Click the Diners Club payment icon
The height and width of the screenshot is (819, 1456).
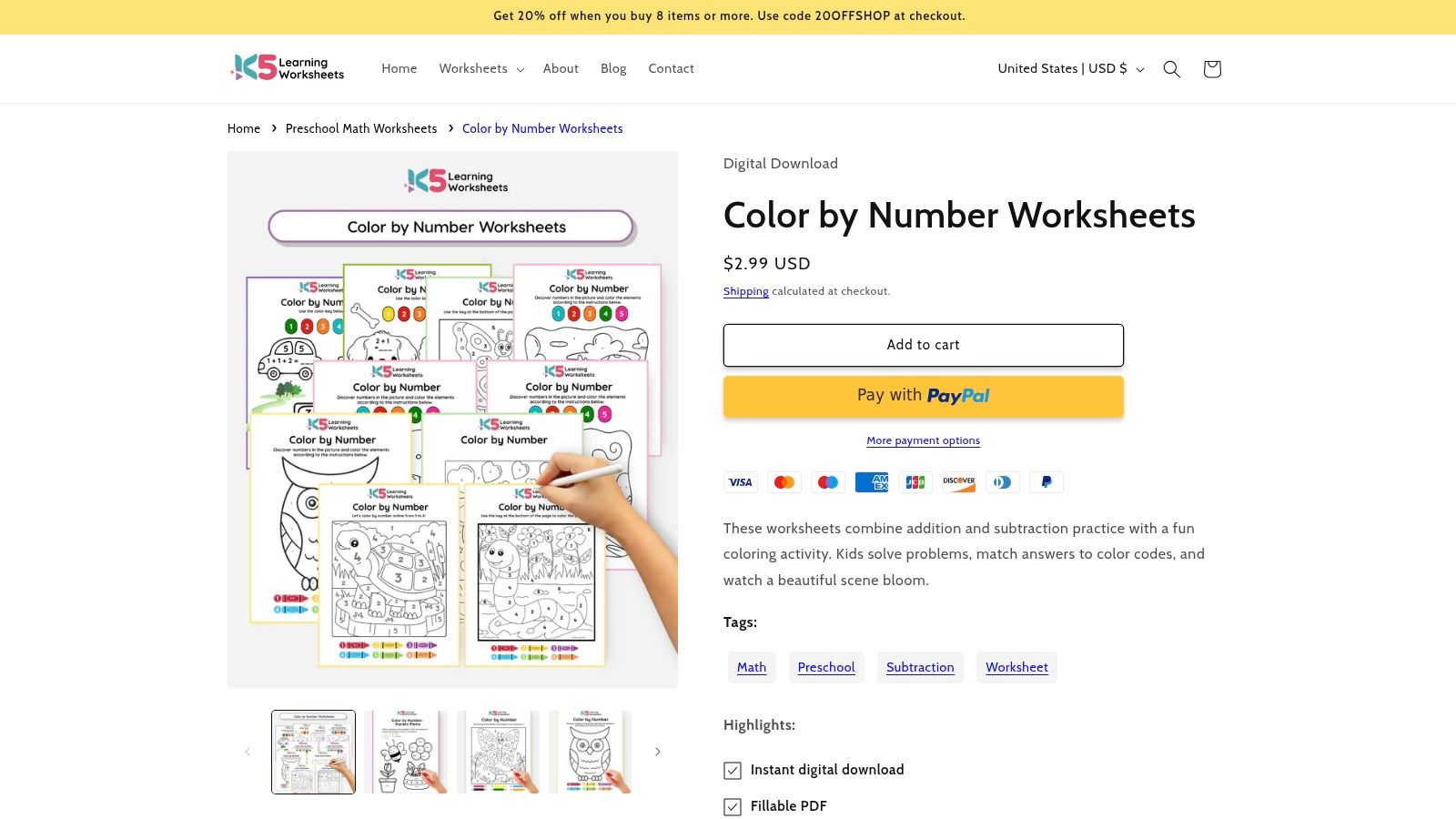[x=1003, y=482]
